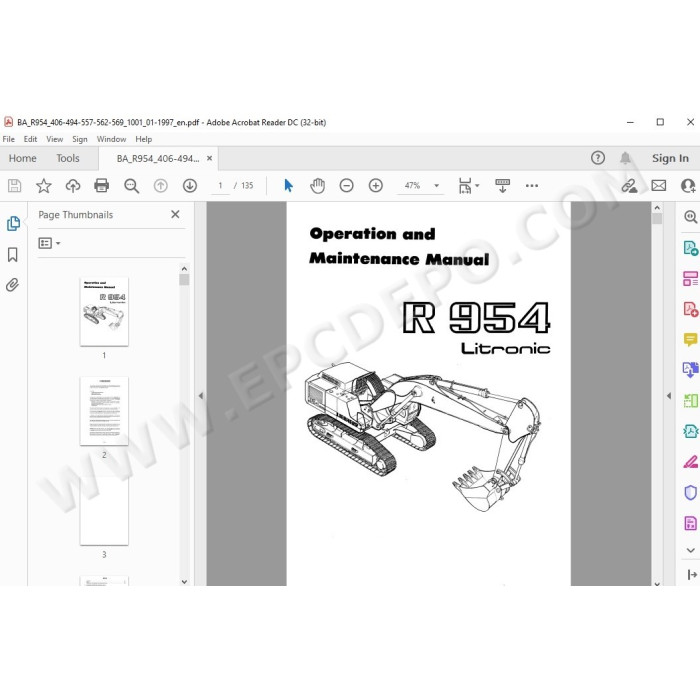Click the thumbnails panel scroll up arrow
The image size is (700, 700).
tap(184, 269)
